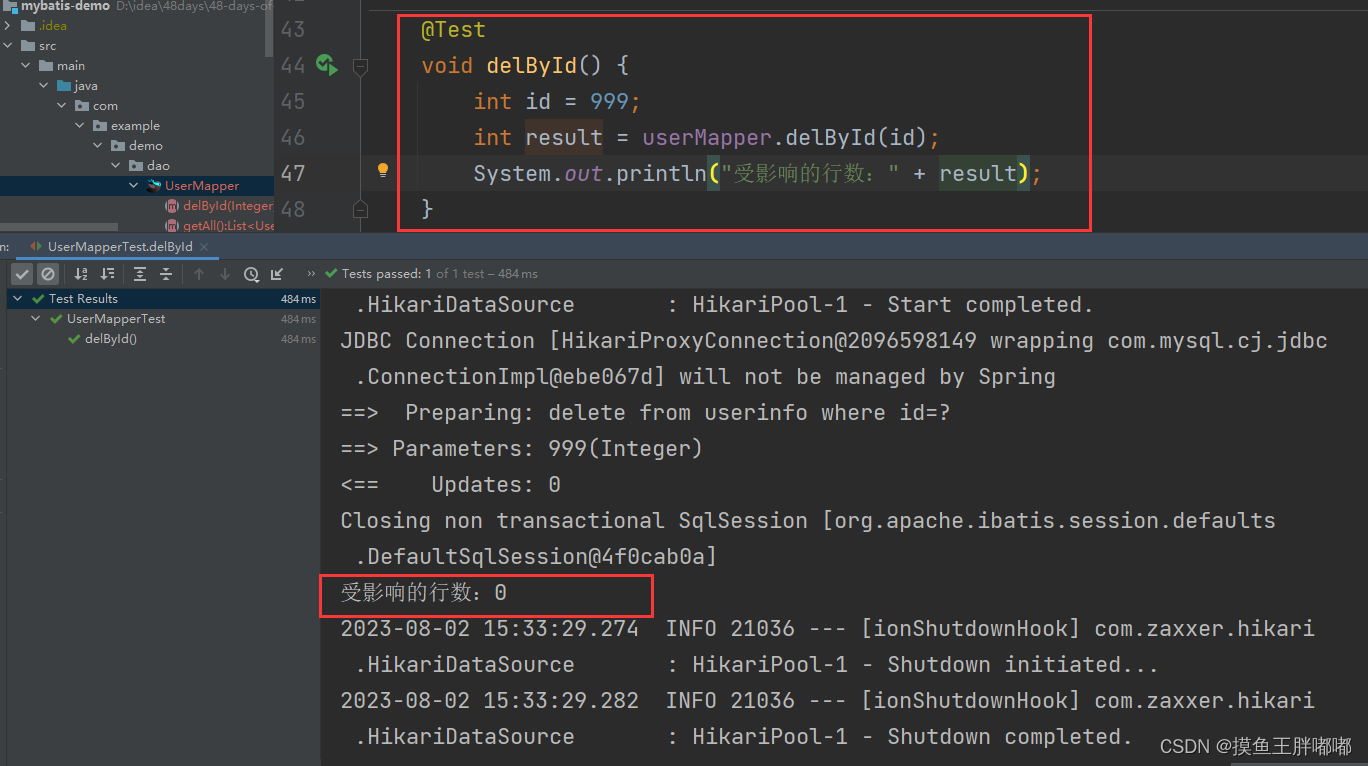Viewport: 1368px width, 766px height.
Task: Sort tests alphabetically
Action: [x=81, y=274]
